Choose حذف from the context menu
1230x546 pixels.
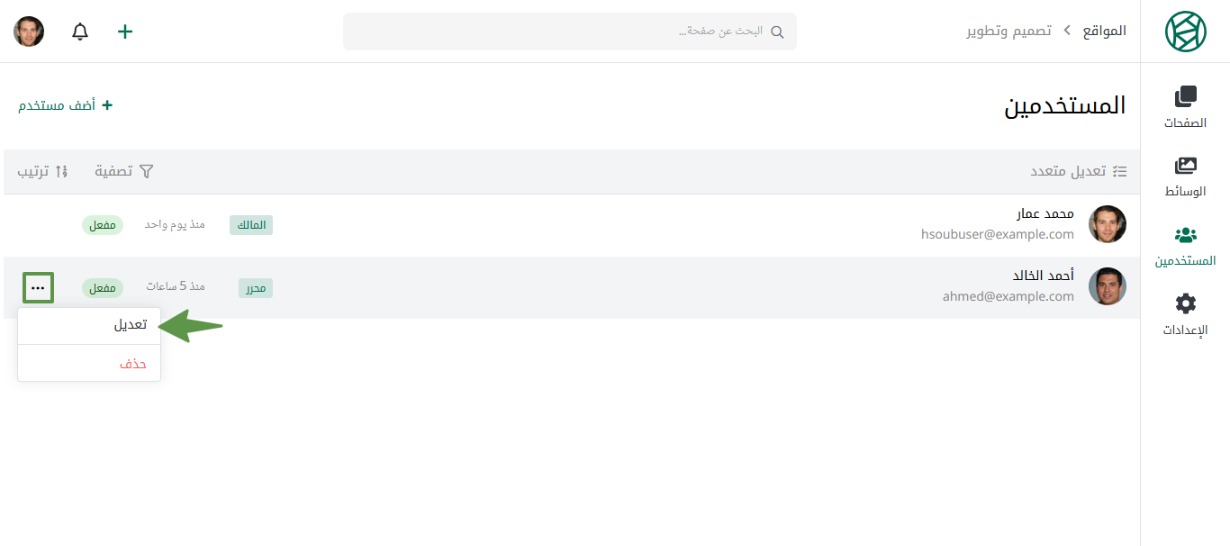pyautogui.click(x=133, y=364)
